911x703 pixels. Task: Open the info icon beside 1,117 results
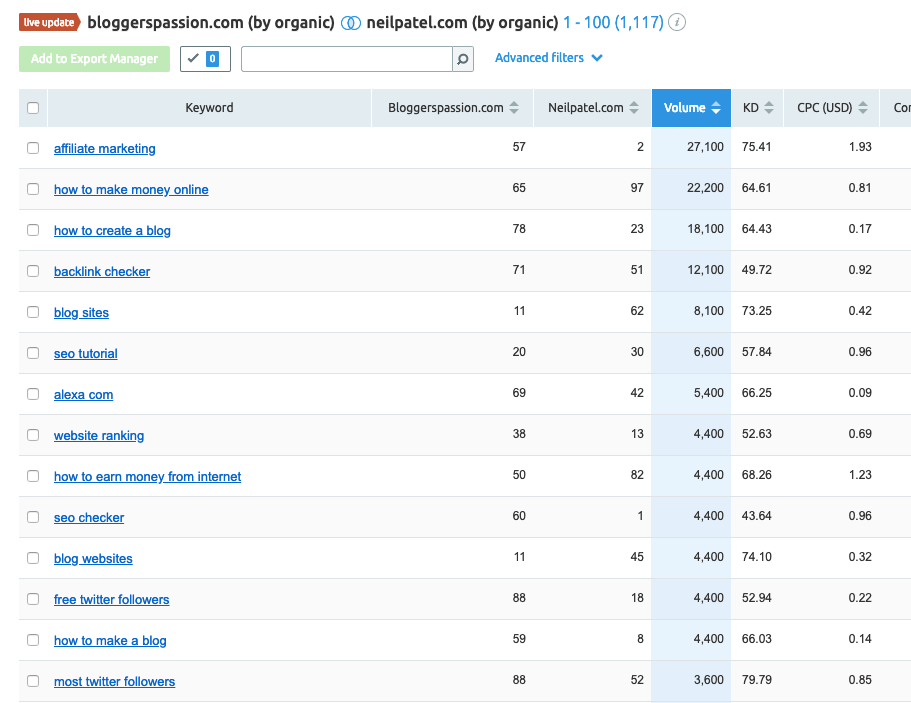coord(677,23)
